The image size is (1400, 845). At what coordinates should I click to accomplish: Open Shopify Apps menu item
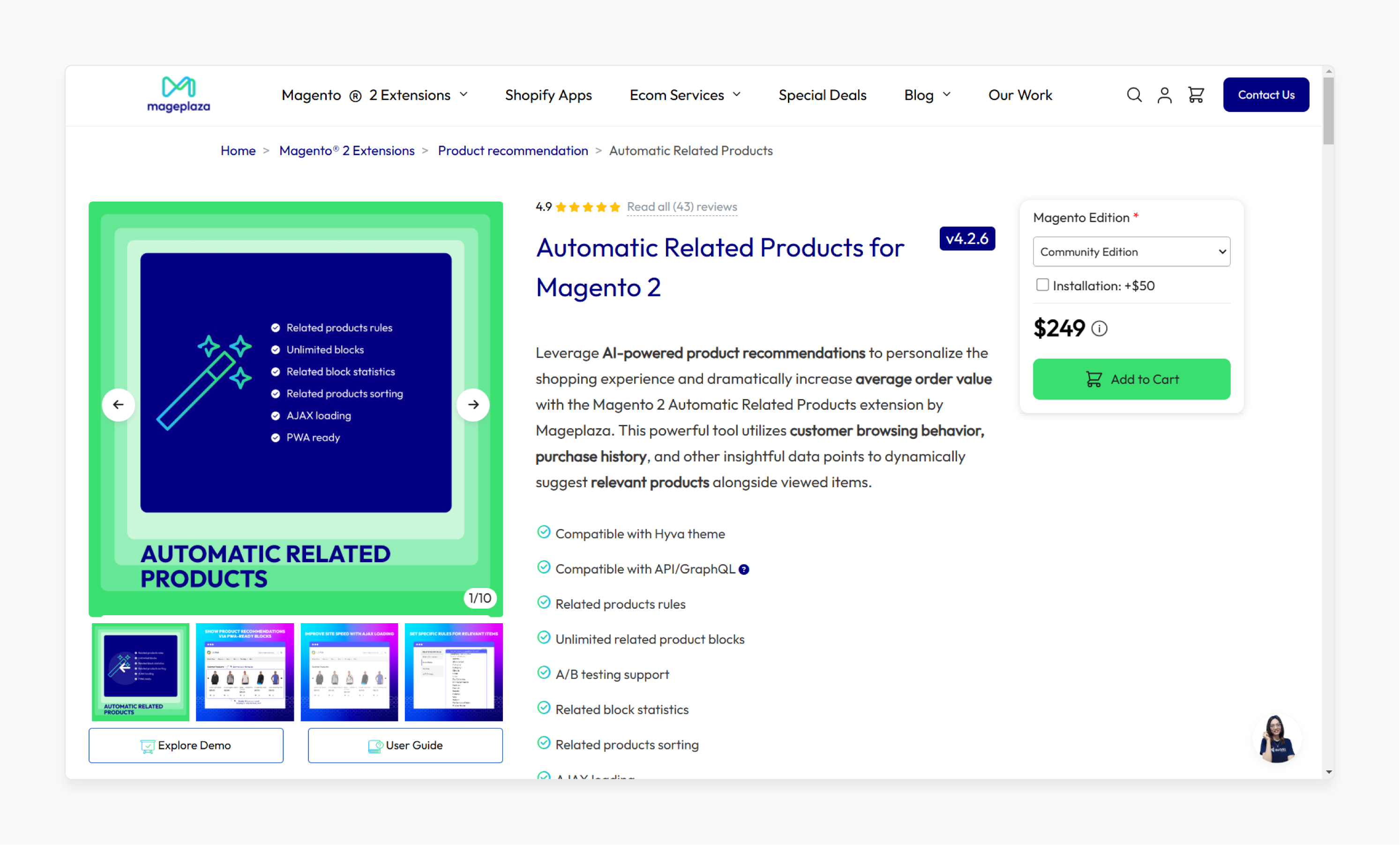pos(548,95)
